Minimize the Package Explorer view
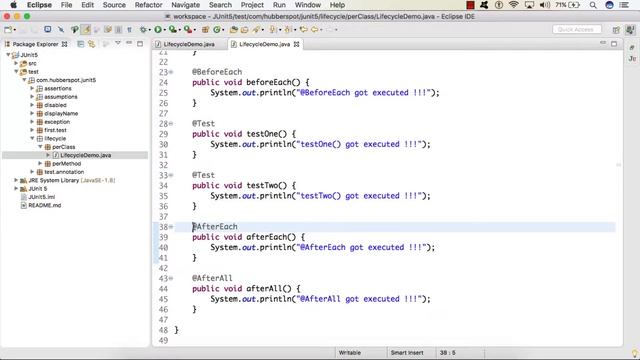 coord(129,43)
